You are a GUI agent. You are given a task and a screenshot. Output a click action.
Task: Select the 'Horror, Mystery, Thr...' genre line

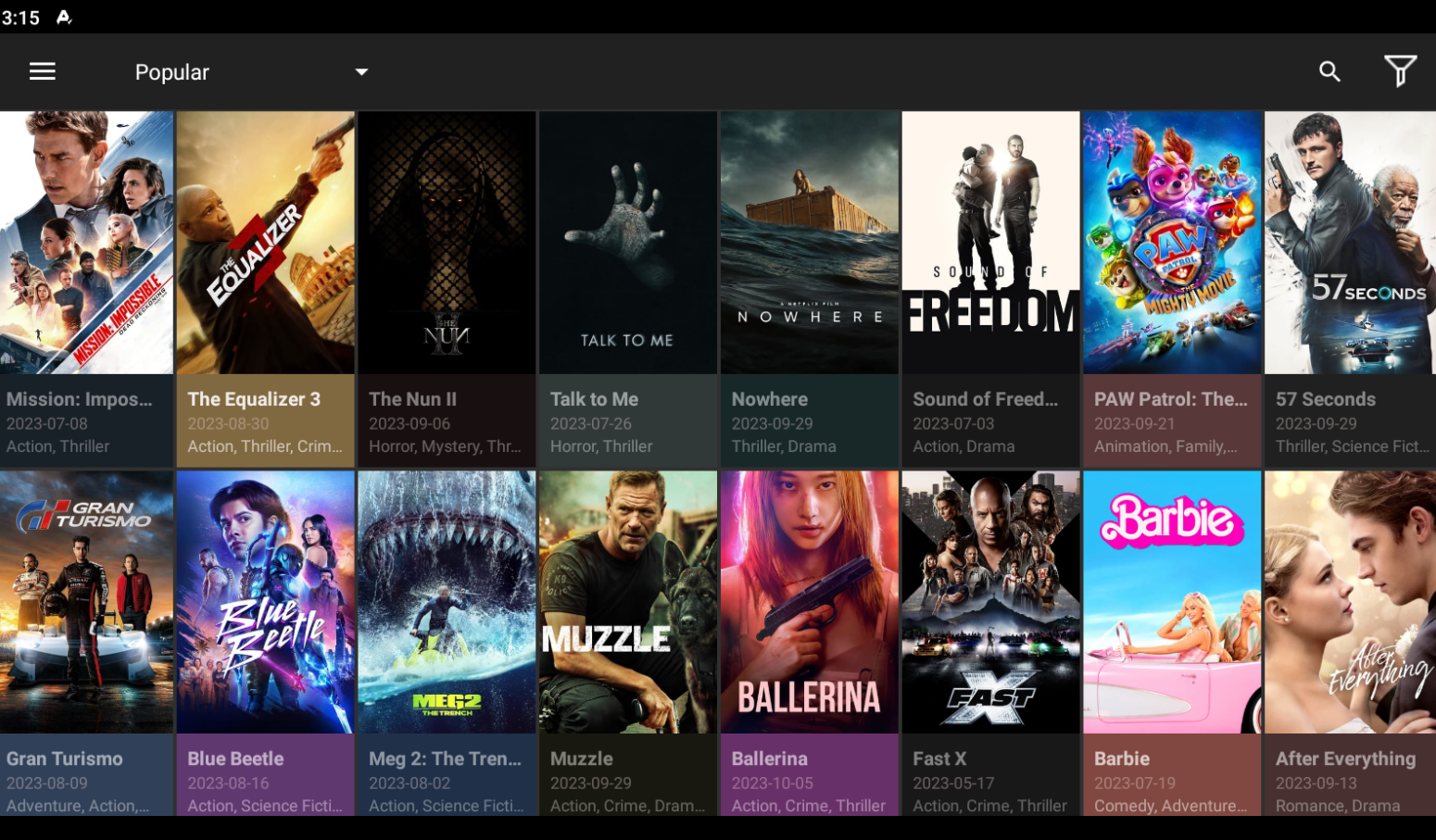pyautogui.click(x=445, y=446)
